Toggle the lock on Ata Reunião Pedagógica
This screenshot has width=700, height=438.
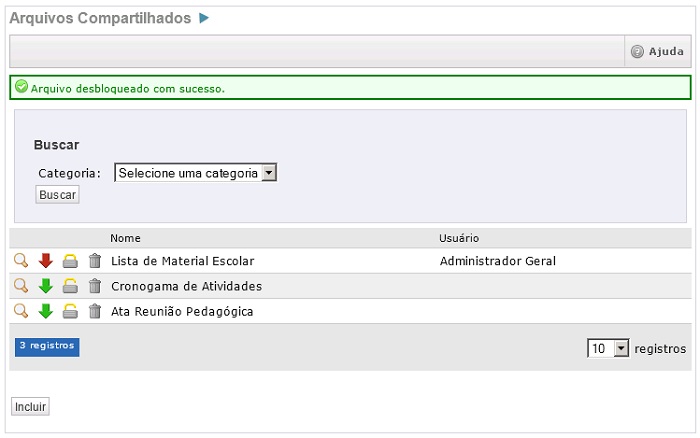[x=70, y=311]
